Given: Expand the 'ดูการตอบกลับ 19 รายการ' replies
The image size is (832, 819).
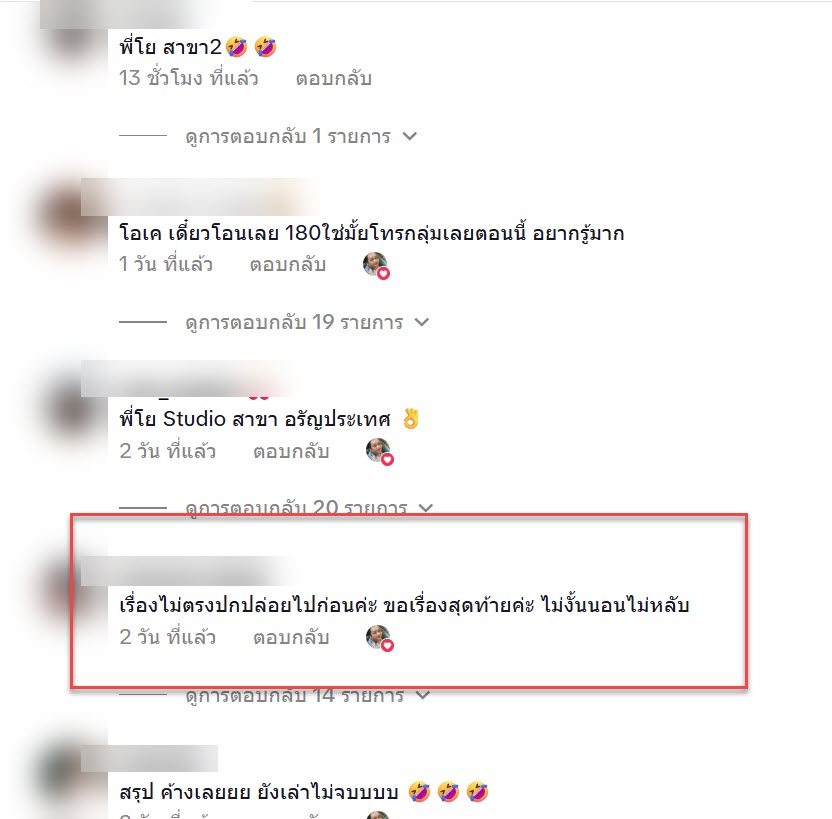Looking at the screenshot, I should pyautogui.click(x=307, y=322).
